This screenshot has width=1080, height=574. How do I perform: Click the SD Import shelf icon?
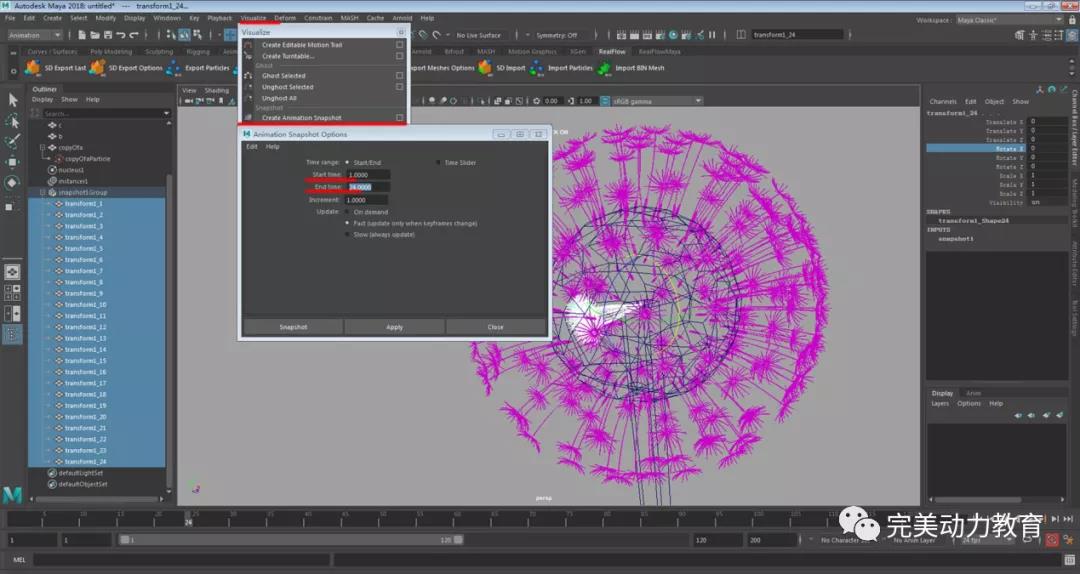point(485,68)
